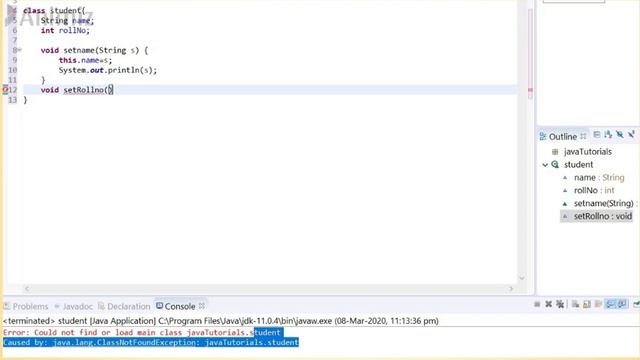
Task: Click 'System.out.println(s);' on line 10
Action: click(108, 70)
